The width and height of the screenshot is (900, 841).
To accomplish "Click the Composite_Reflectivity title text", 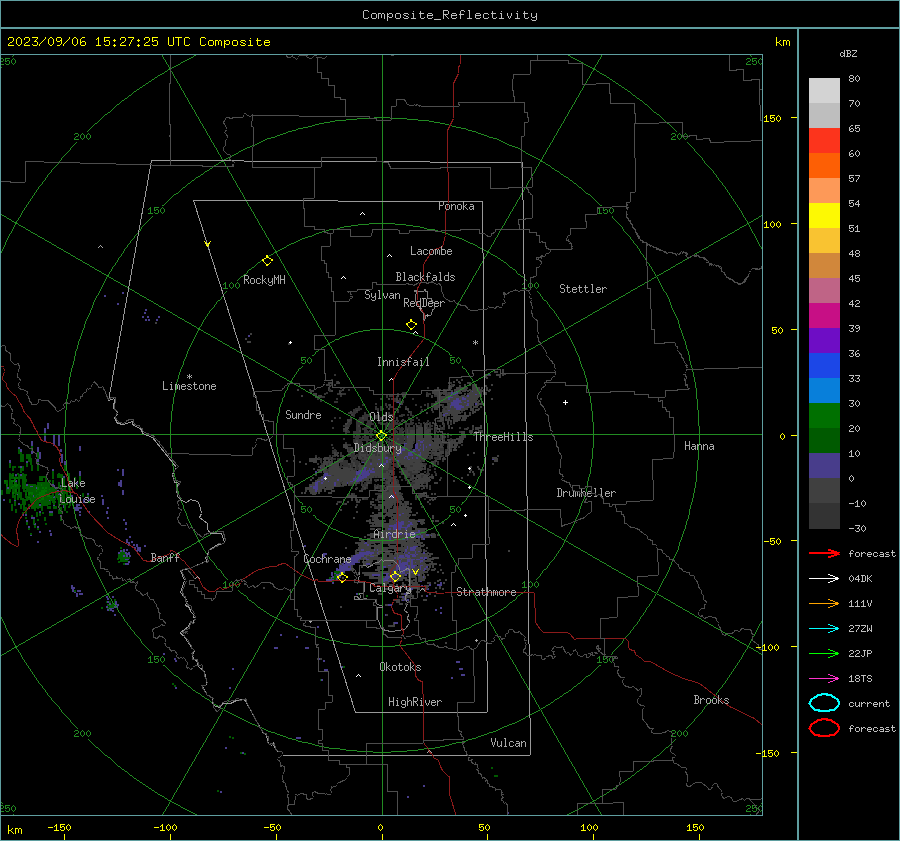I will pos(449,15).
